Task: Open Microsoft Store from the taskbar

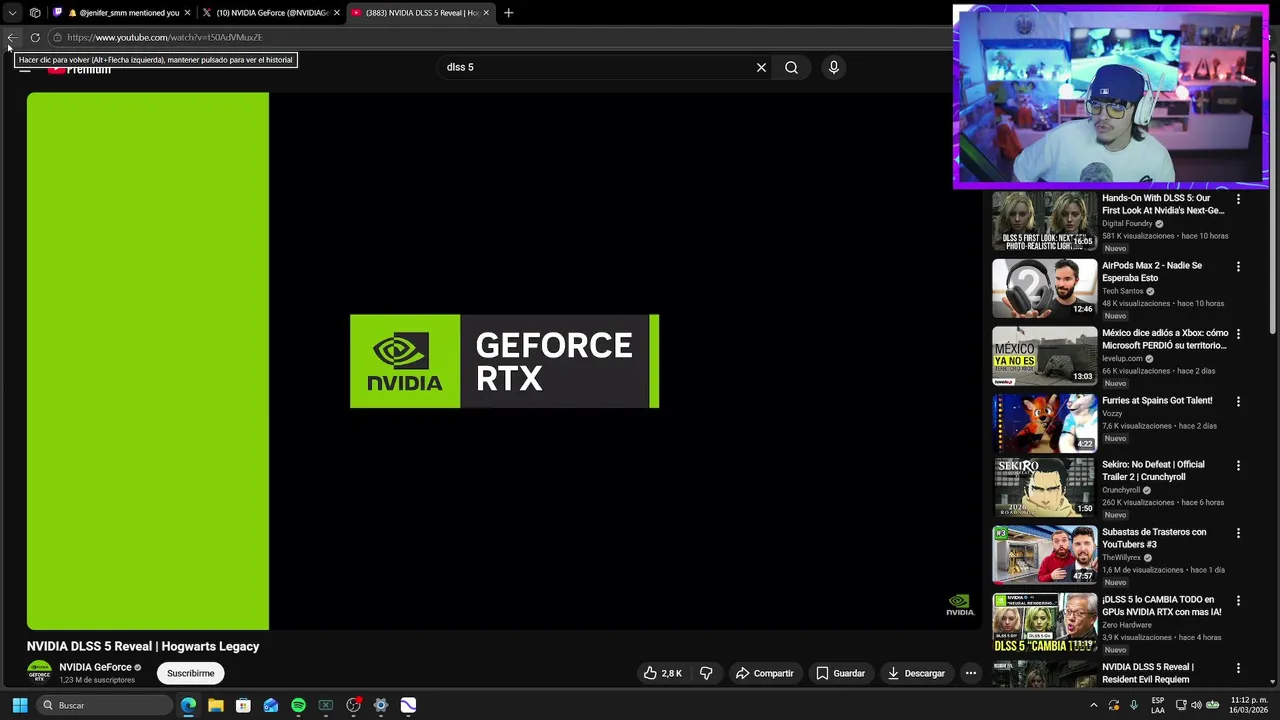Action: coord(243,705)
